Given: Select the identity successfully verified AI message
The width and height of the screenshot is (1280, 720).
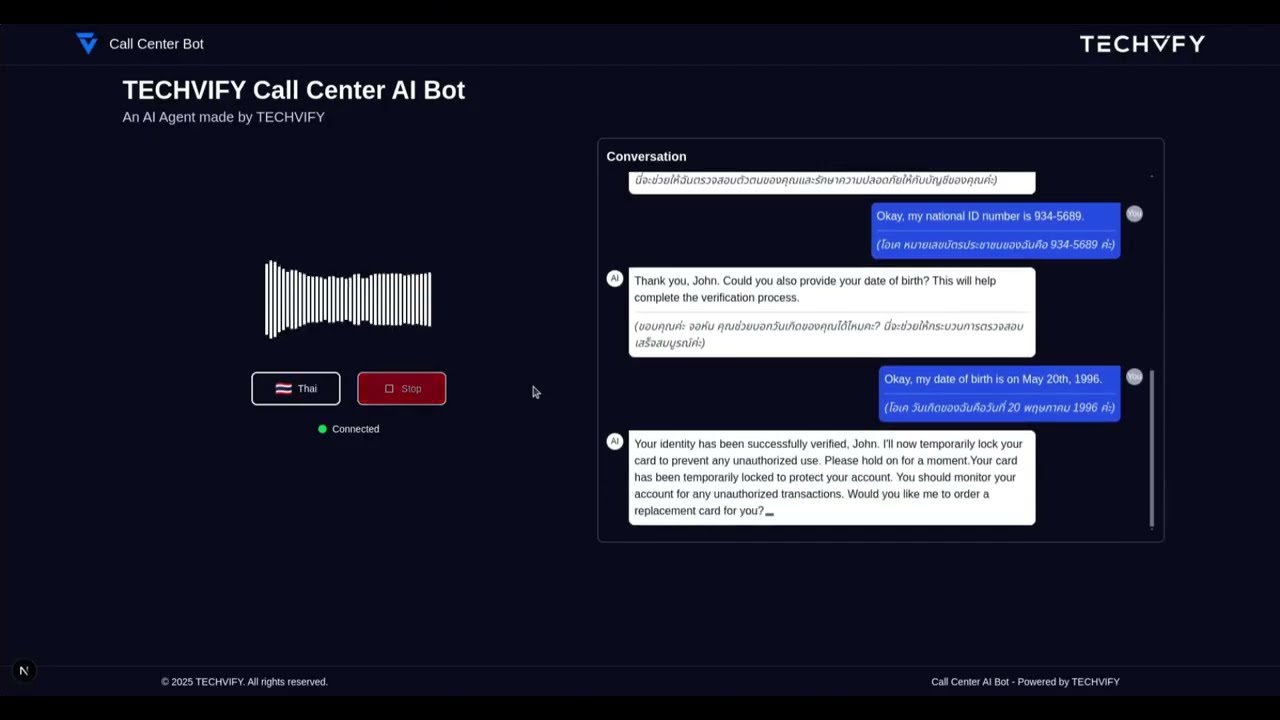Looking at the screenshot, I should pyautogui.click(x=832, y=478).
